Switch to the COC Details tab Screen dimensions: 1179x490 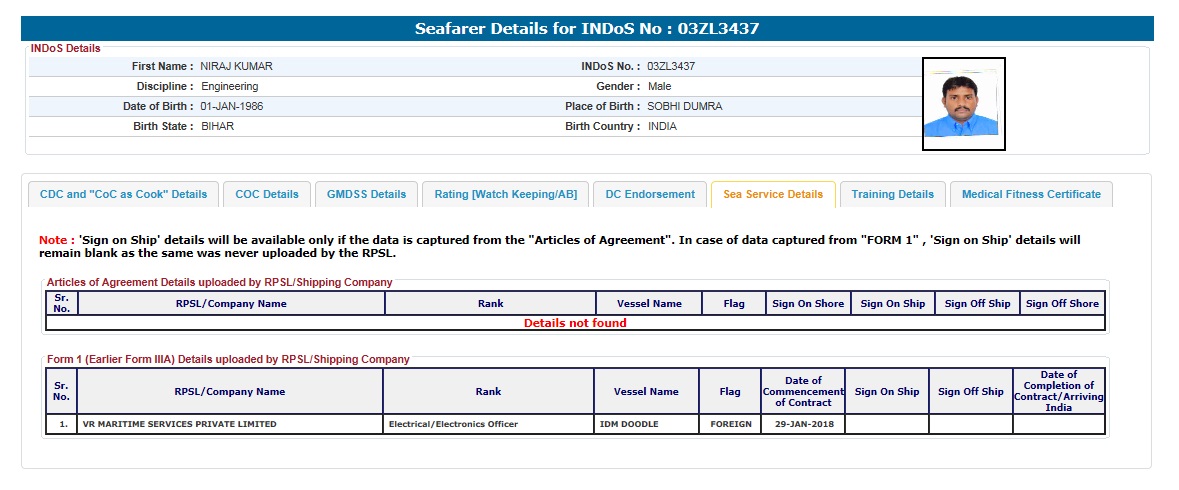pos(267,194)
